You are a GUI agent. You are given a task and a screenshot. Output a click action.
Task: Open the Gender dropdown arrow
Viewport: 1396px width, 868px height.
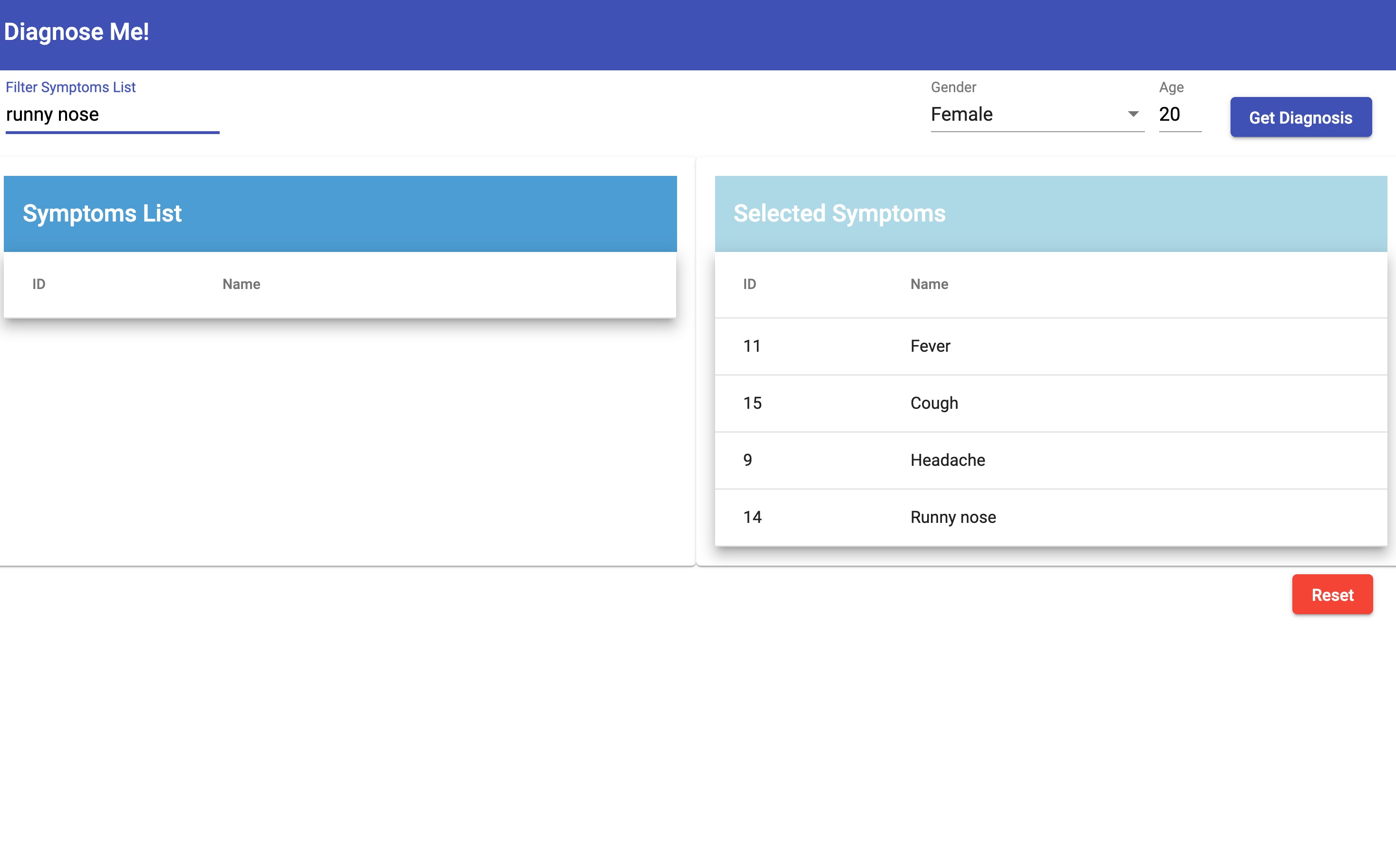pyautogui.click(x=1133, y=114)
